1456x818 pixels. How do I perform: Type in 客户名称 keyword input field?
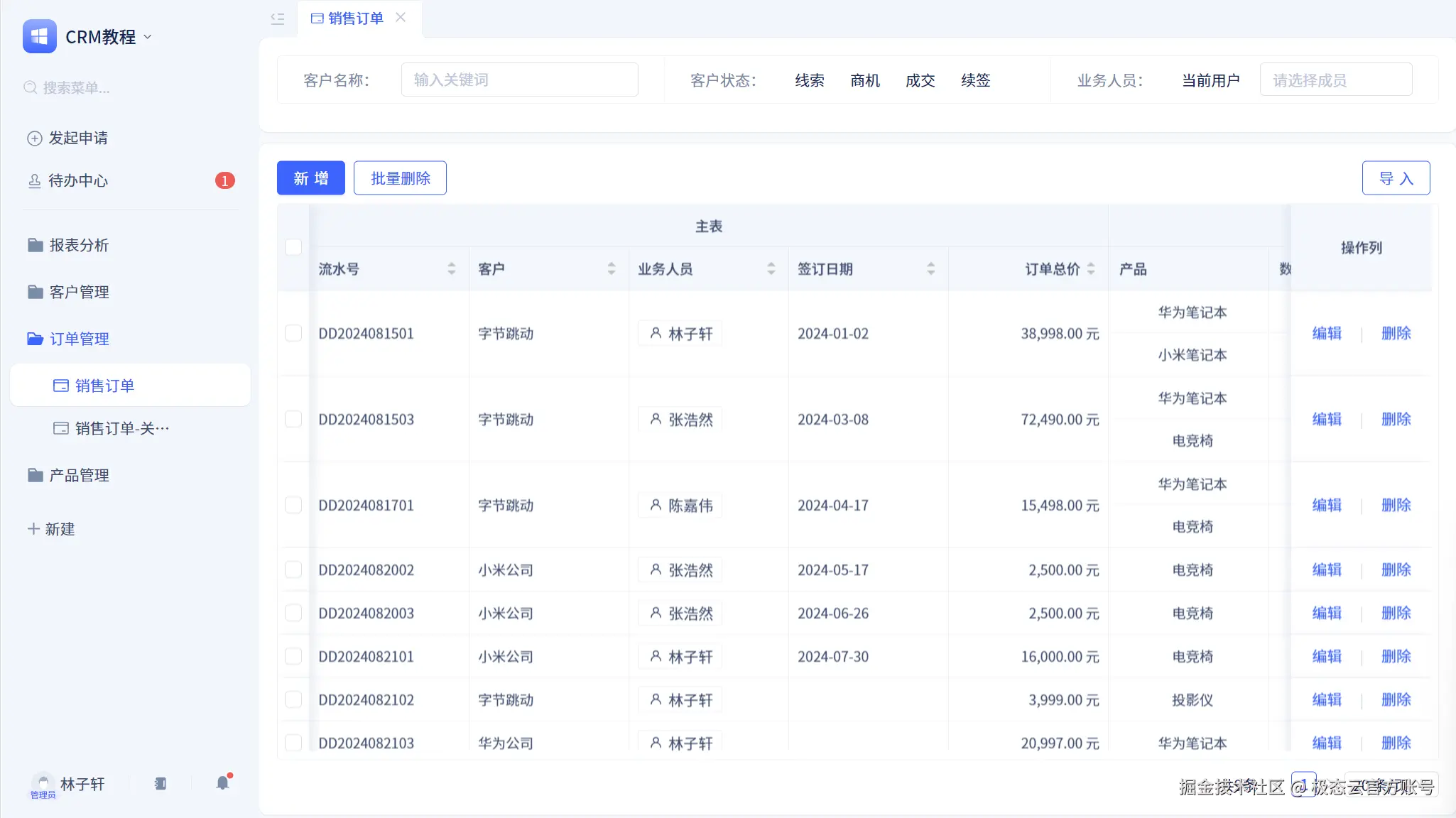(519, 80)
